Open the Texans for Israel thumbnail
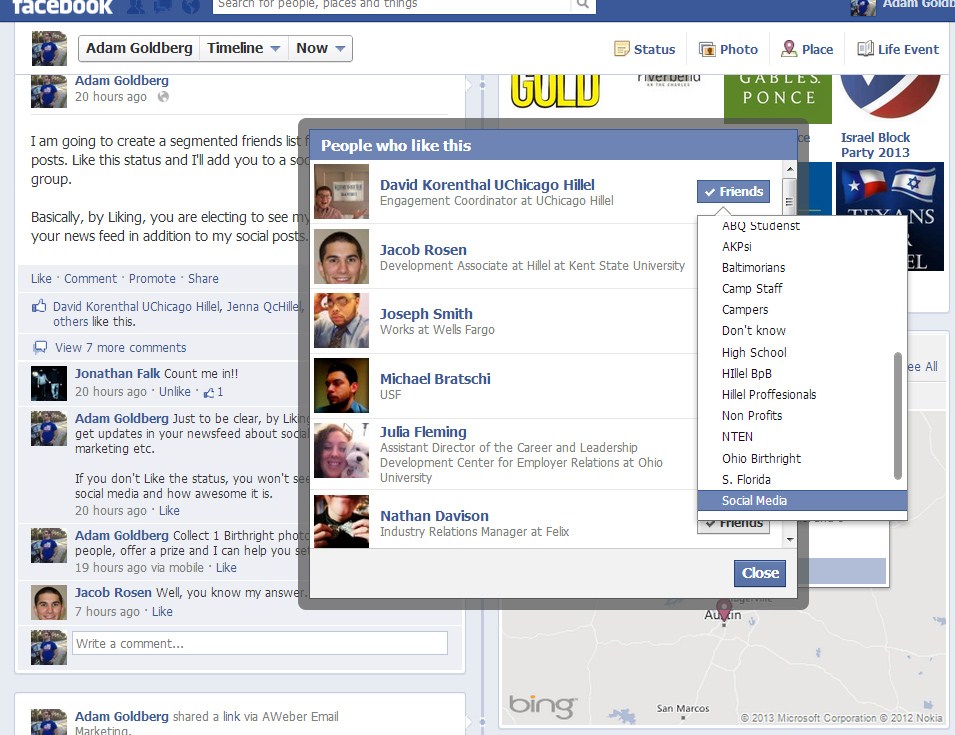Viewport: 955px width, 735px height. tap(889, 216)
